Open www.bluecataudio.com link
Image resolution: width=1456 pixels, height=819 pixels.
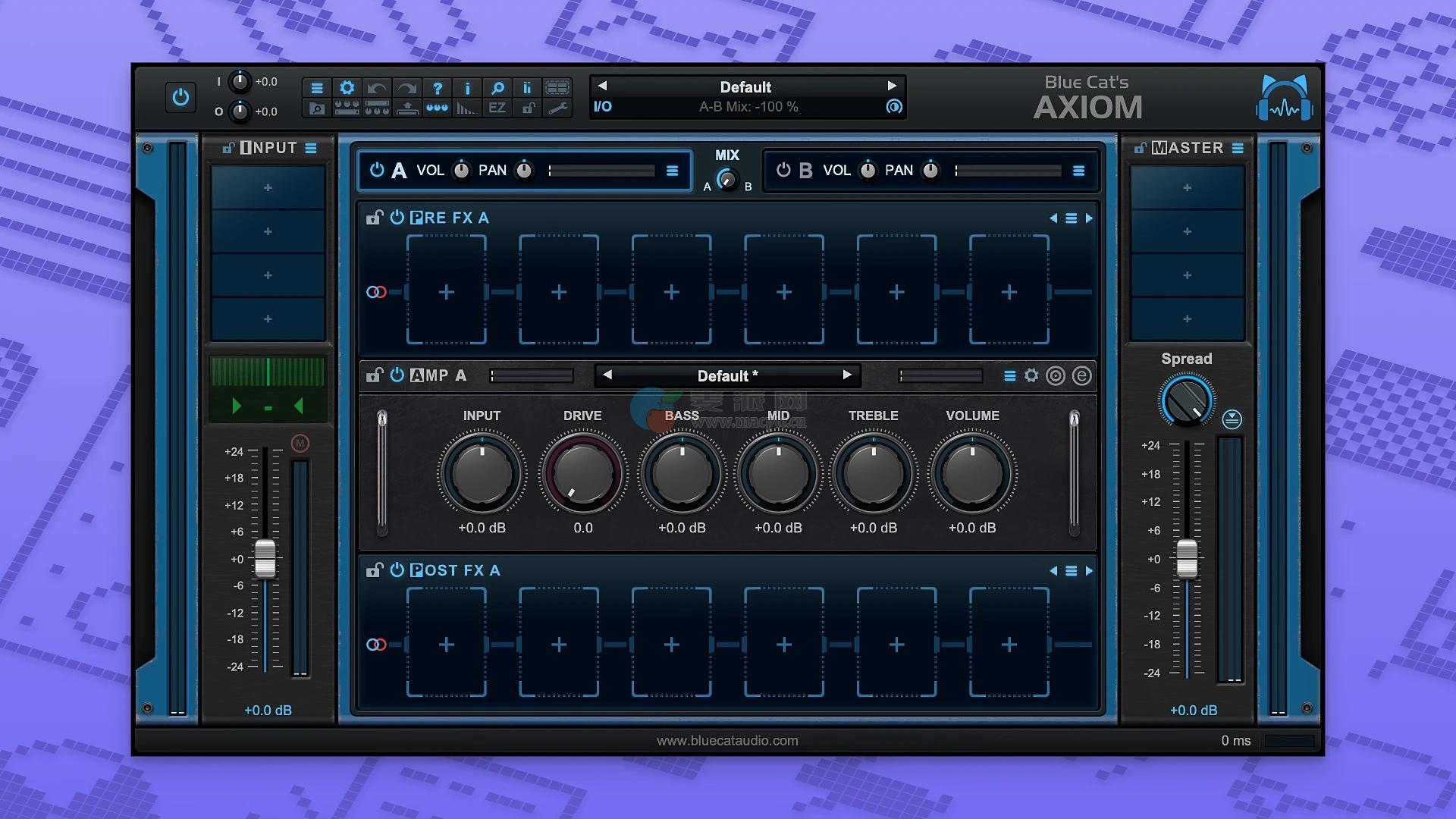point(727,740)
